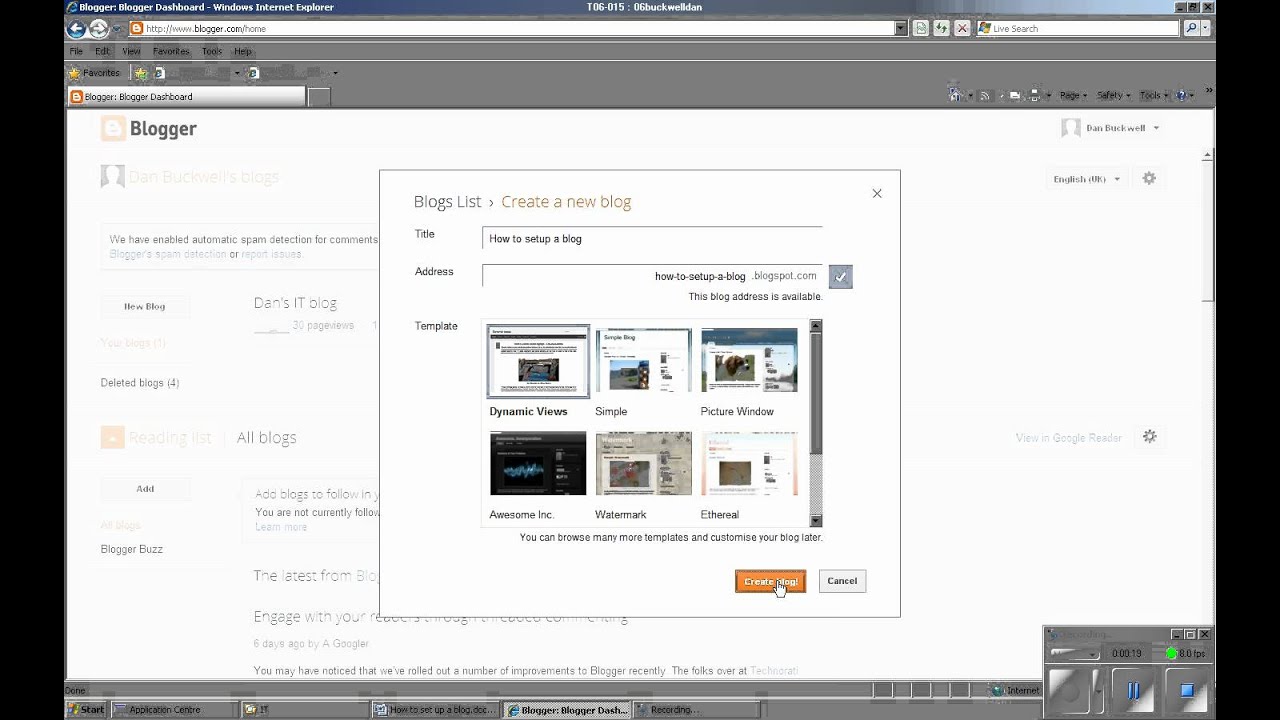
Task: Pause the screen recording
Action: point(1133,690)
